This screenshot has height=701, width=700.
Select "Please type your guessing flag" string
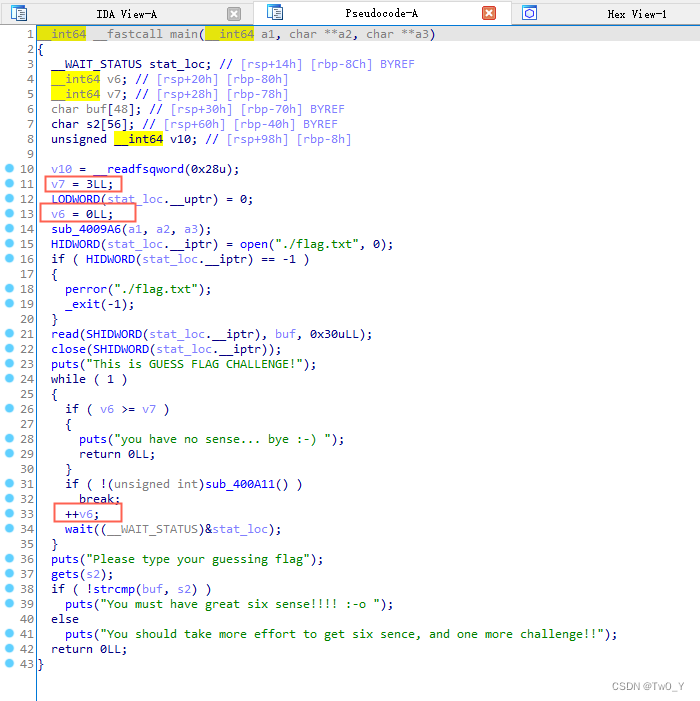[x=198, y=559]
